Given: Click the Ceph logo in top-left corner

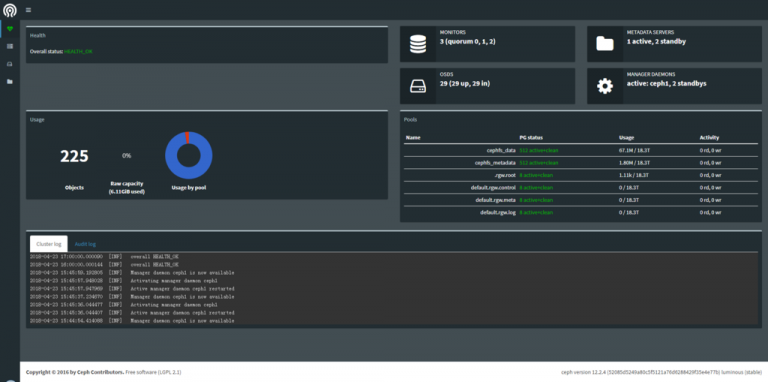Looking at the screenshot, I should tap(10, 10).
